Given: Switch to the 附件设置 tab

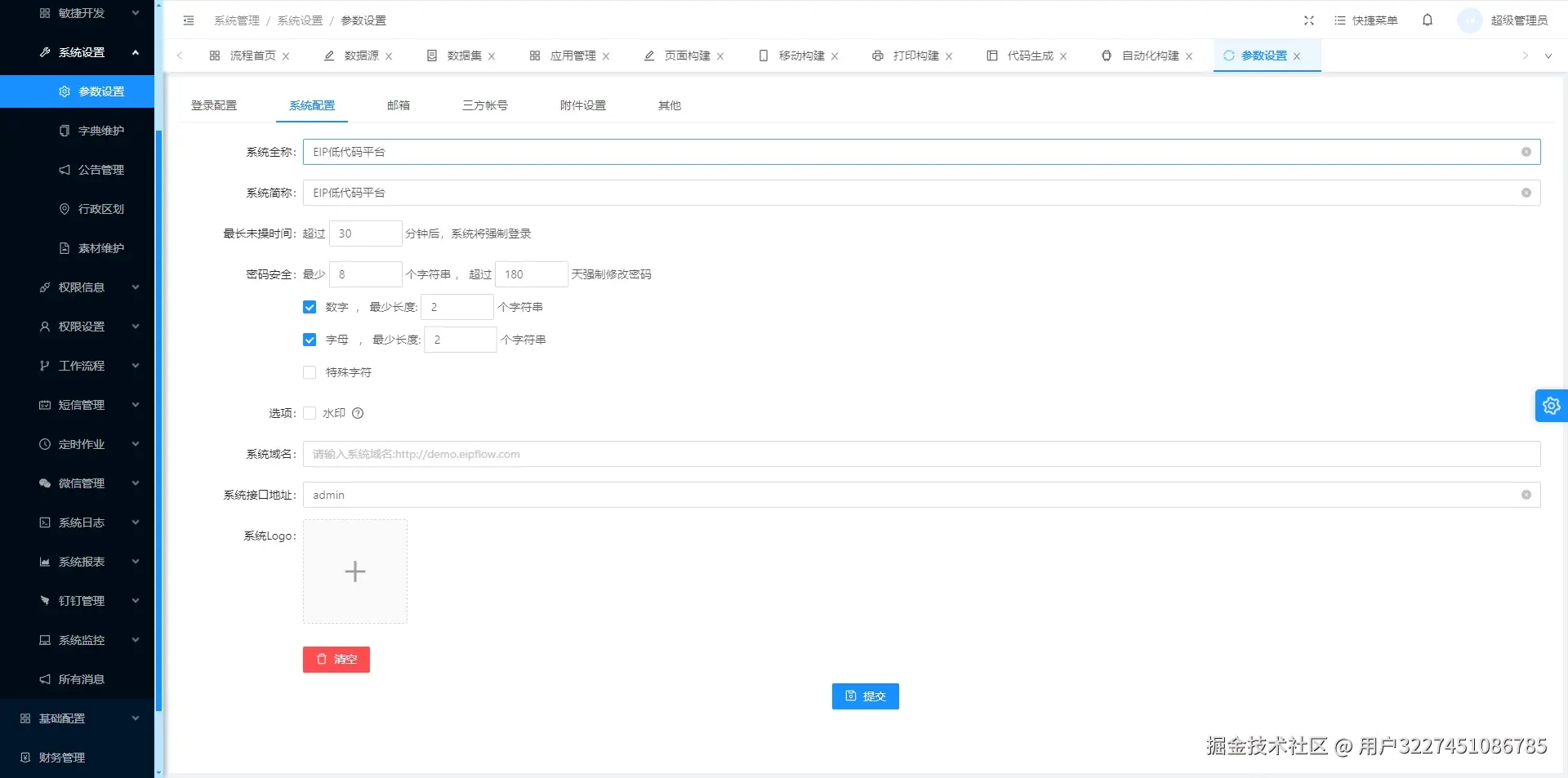Looking at the screenshot, I should 583,105.
